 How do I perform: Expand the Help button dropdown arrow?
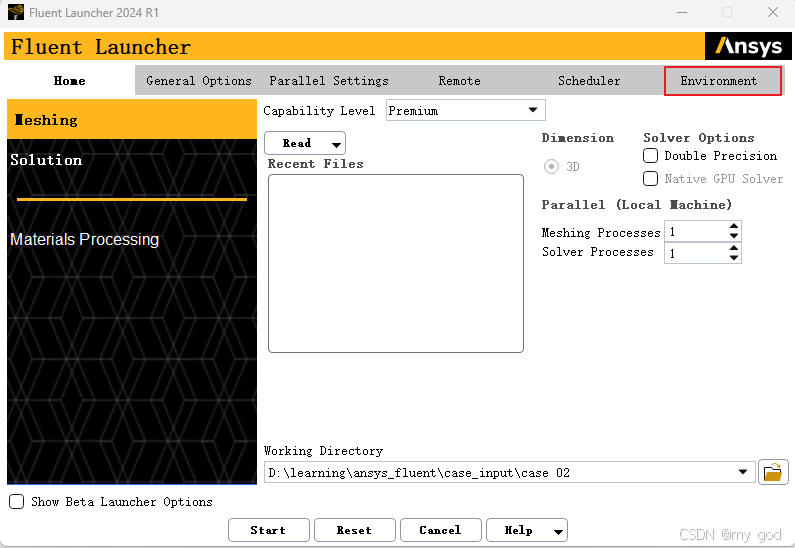558,531
